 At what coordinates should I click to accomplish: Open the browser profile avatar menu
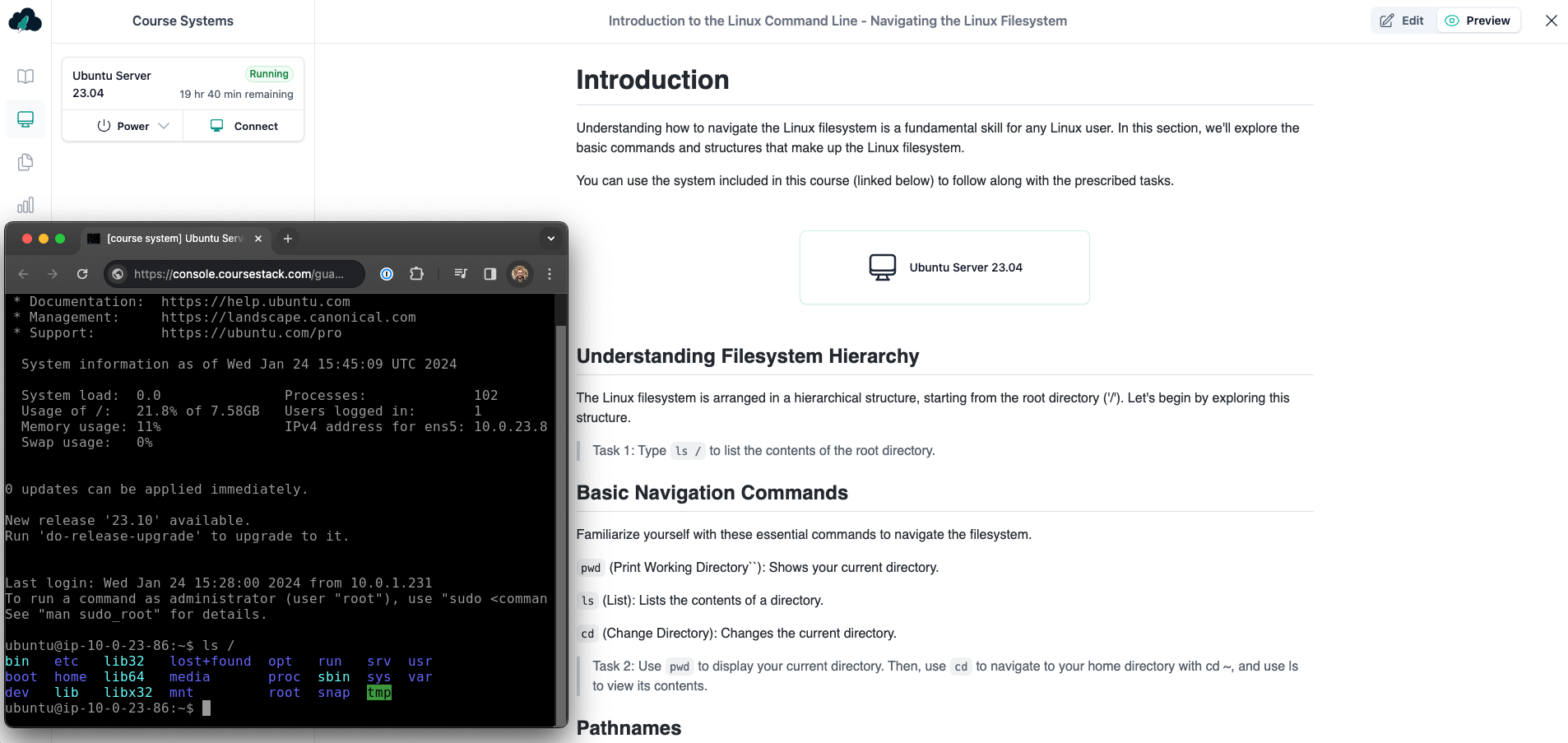(x=519, y=274)
